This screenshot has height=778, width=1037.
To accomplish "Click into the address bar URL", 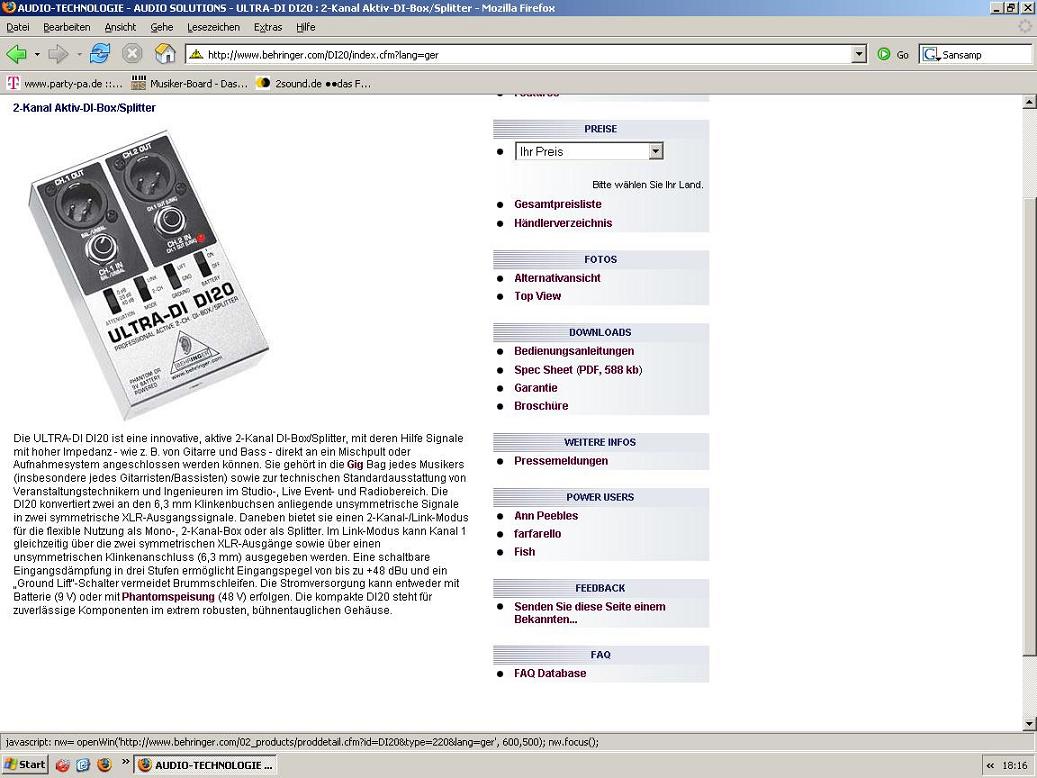I will coord(528,54).
